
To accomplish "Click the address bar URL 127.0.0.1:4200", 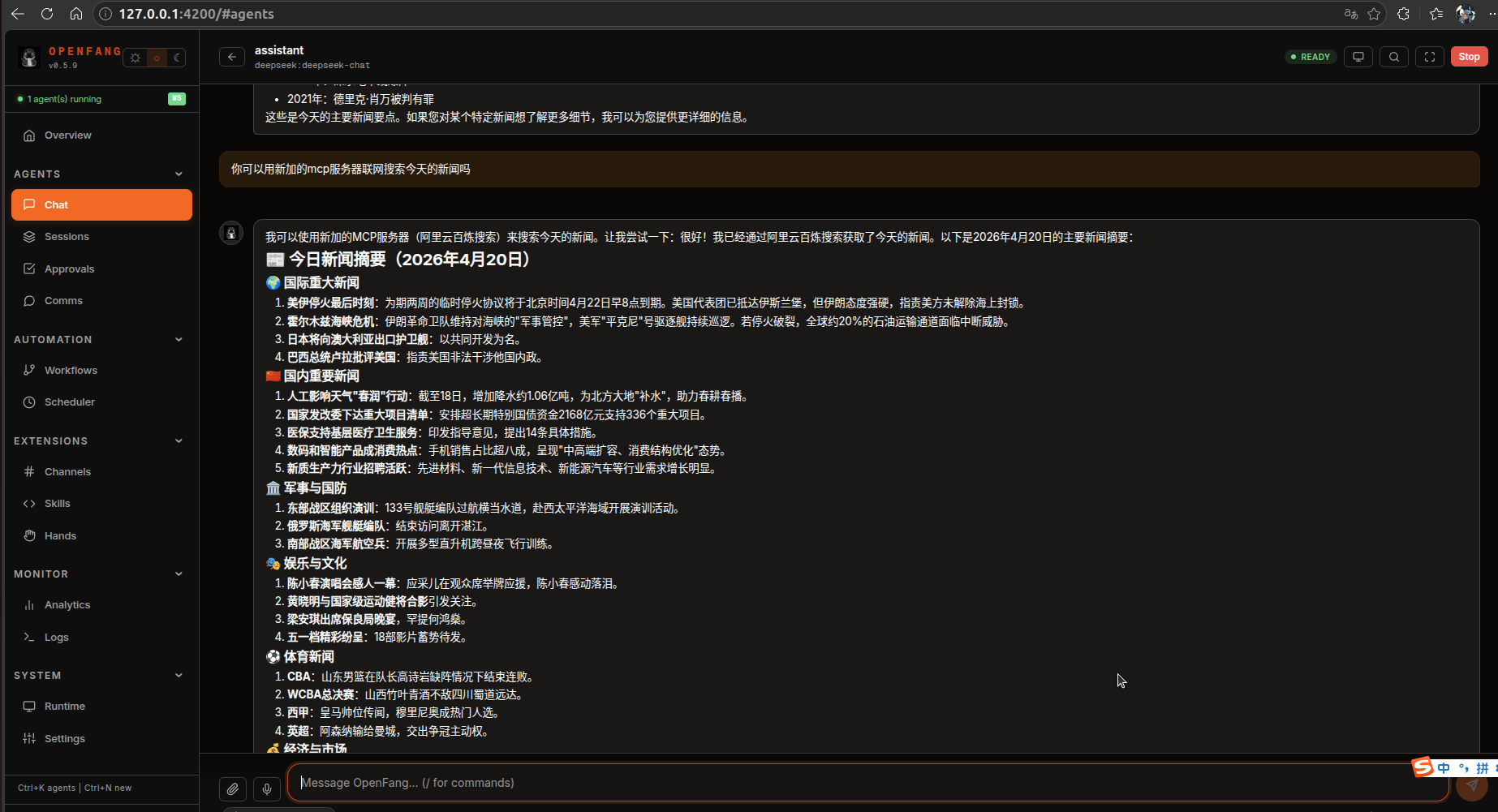I will pyautogui.click(x=196, y=14).
